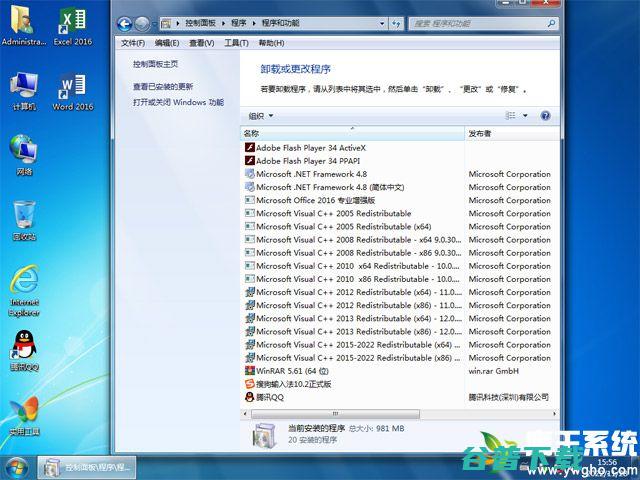The image size is (640, 480).
Task: Sort by the 发布者 column header
Action: pyautogui.click(x=512, y=133)
